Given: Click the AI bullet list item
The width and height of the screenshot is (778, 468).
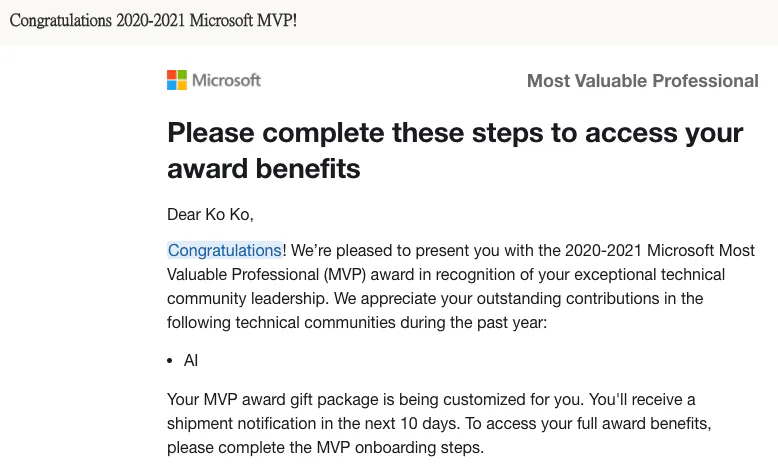Looking at the screenshot, I should (191, 360).
